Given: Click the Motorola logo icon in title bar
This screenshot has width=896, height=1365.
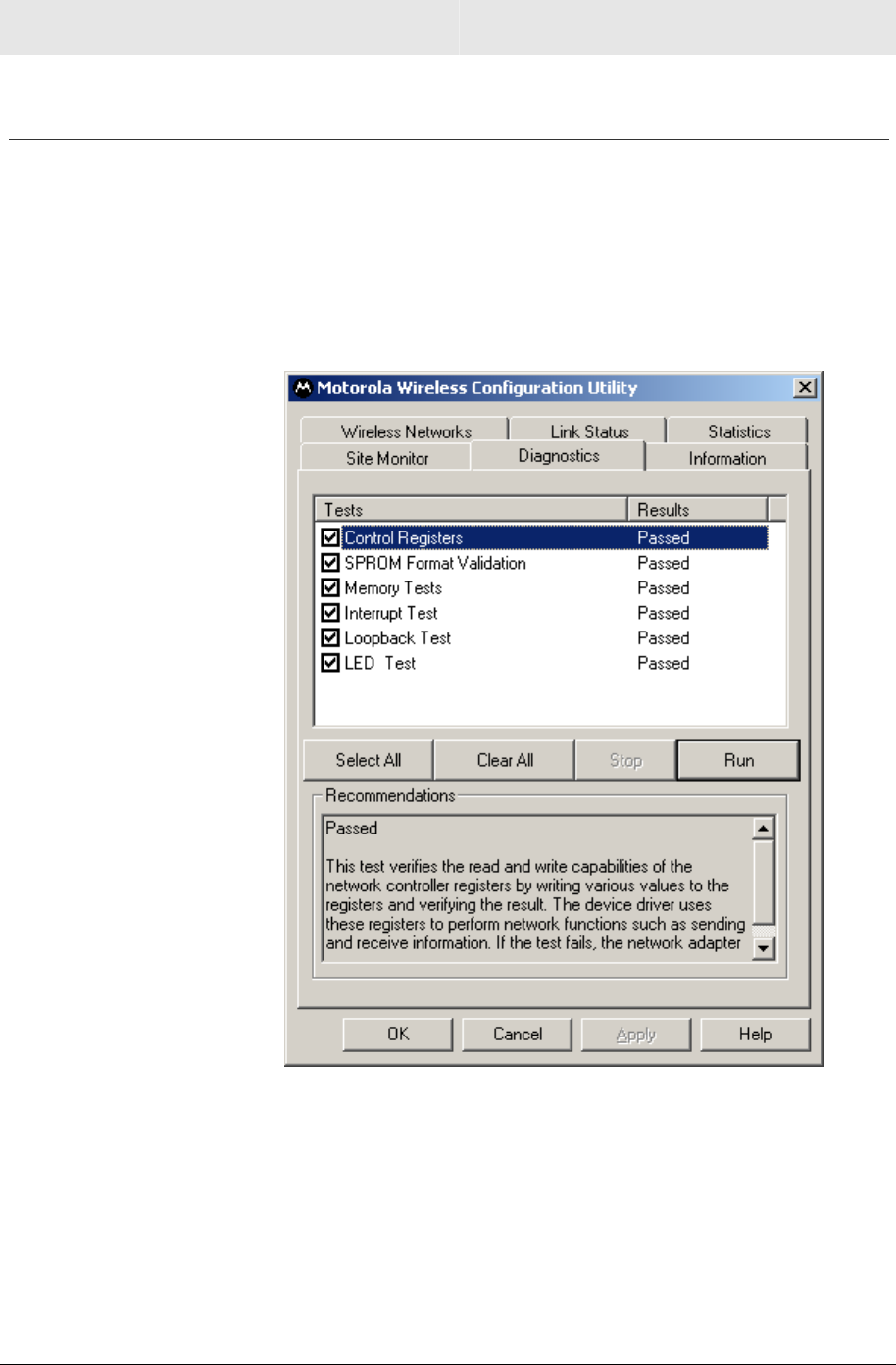Looking at the screenshot, I should [303, 387].
